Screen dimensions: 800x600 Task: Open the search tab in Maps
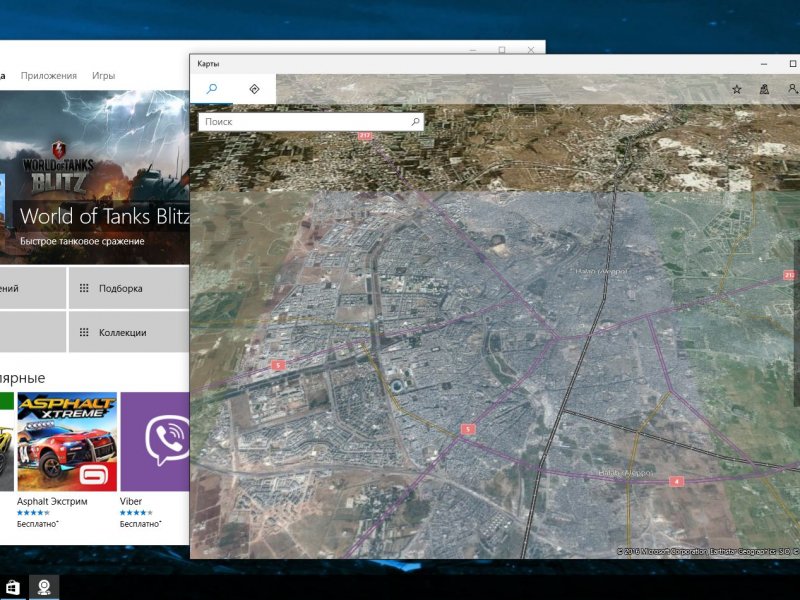pos(211,89)
